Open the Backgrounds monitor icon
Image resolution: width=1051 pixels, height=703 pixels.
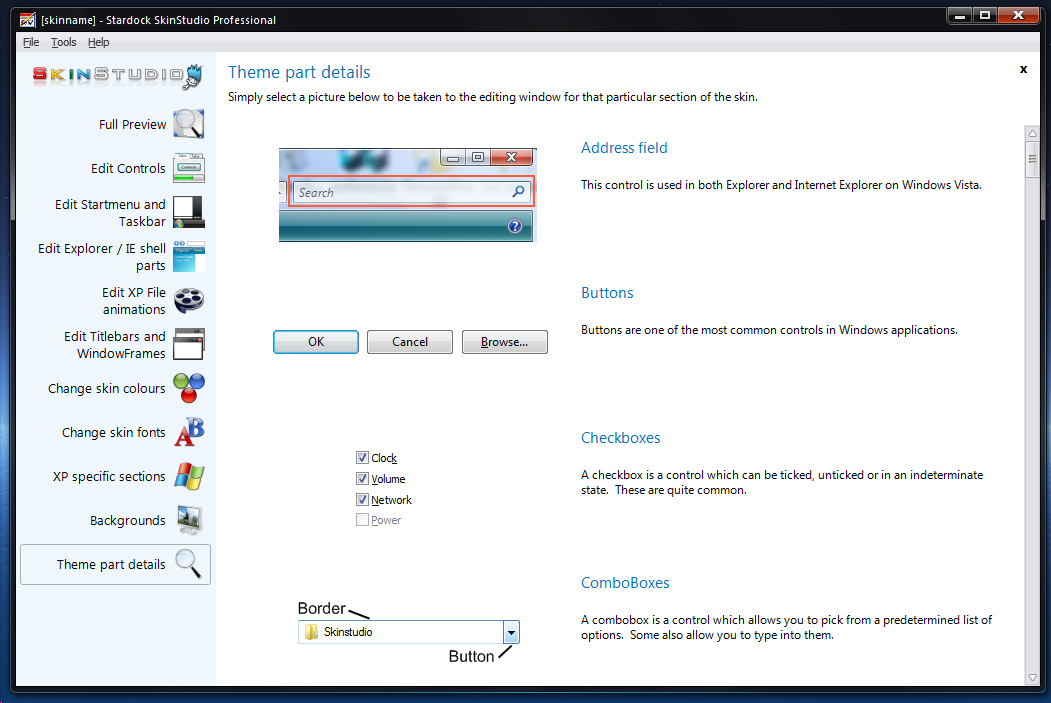(x=188, y=520)
